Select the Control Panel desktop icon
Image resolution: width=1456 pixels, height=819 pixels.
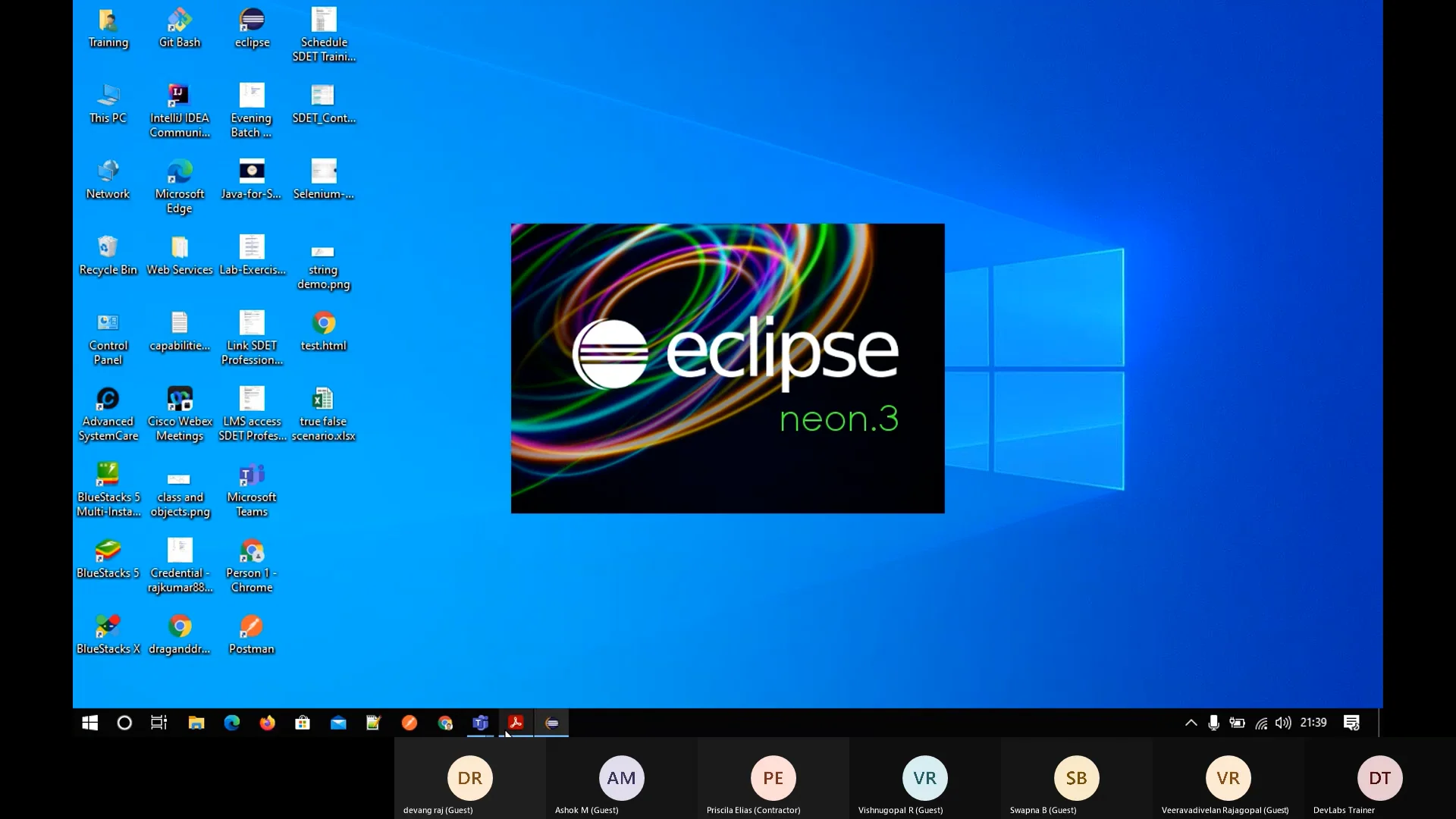click(x=108, y=338)
